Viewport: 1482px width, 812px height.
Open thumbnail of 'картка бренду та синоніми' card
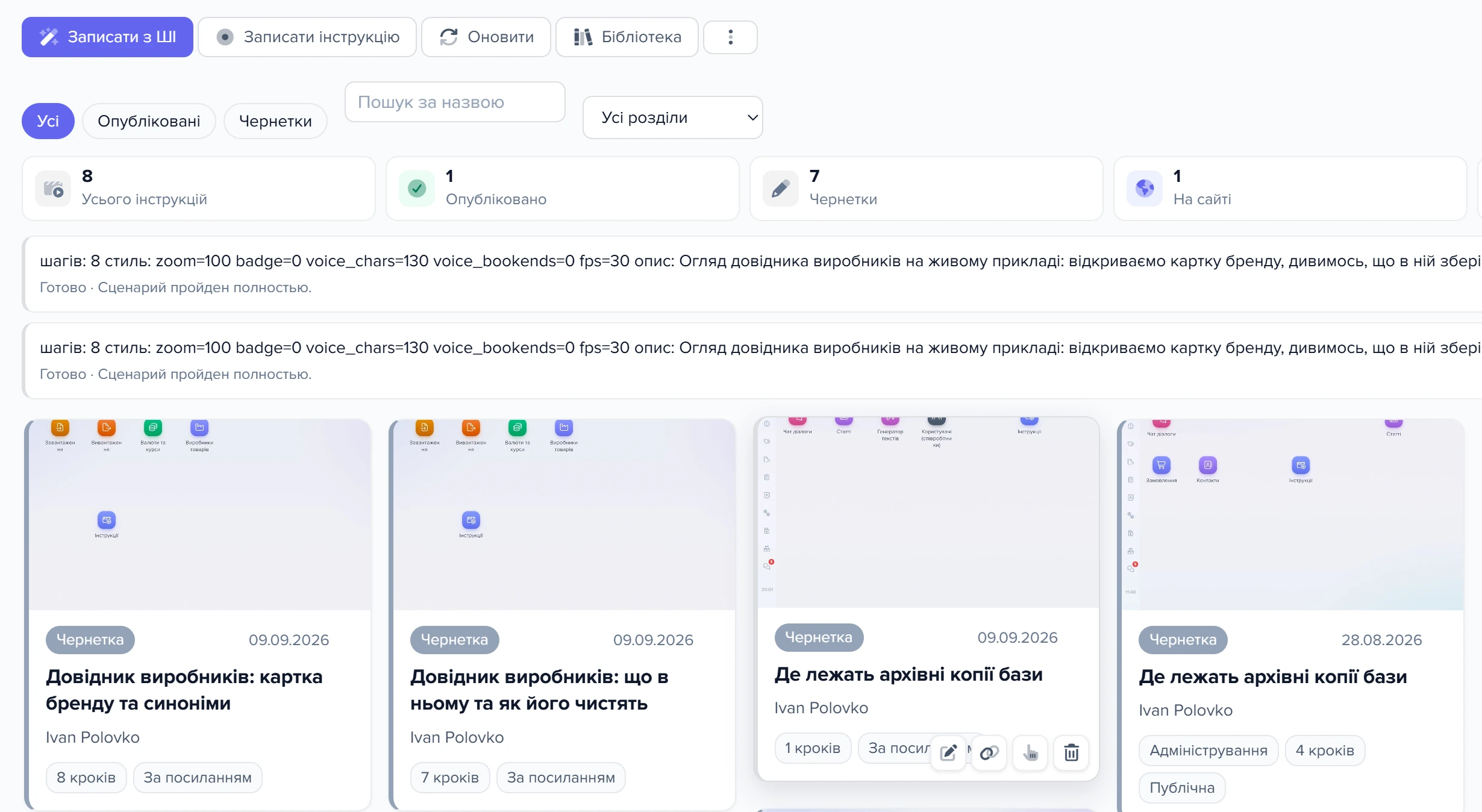pos(200,514)
